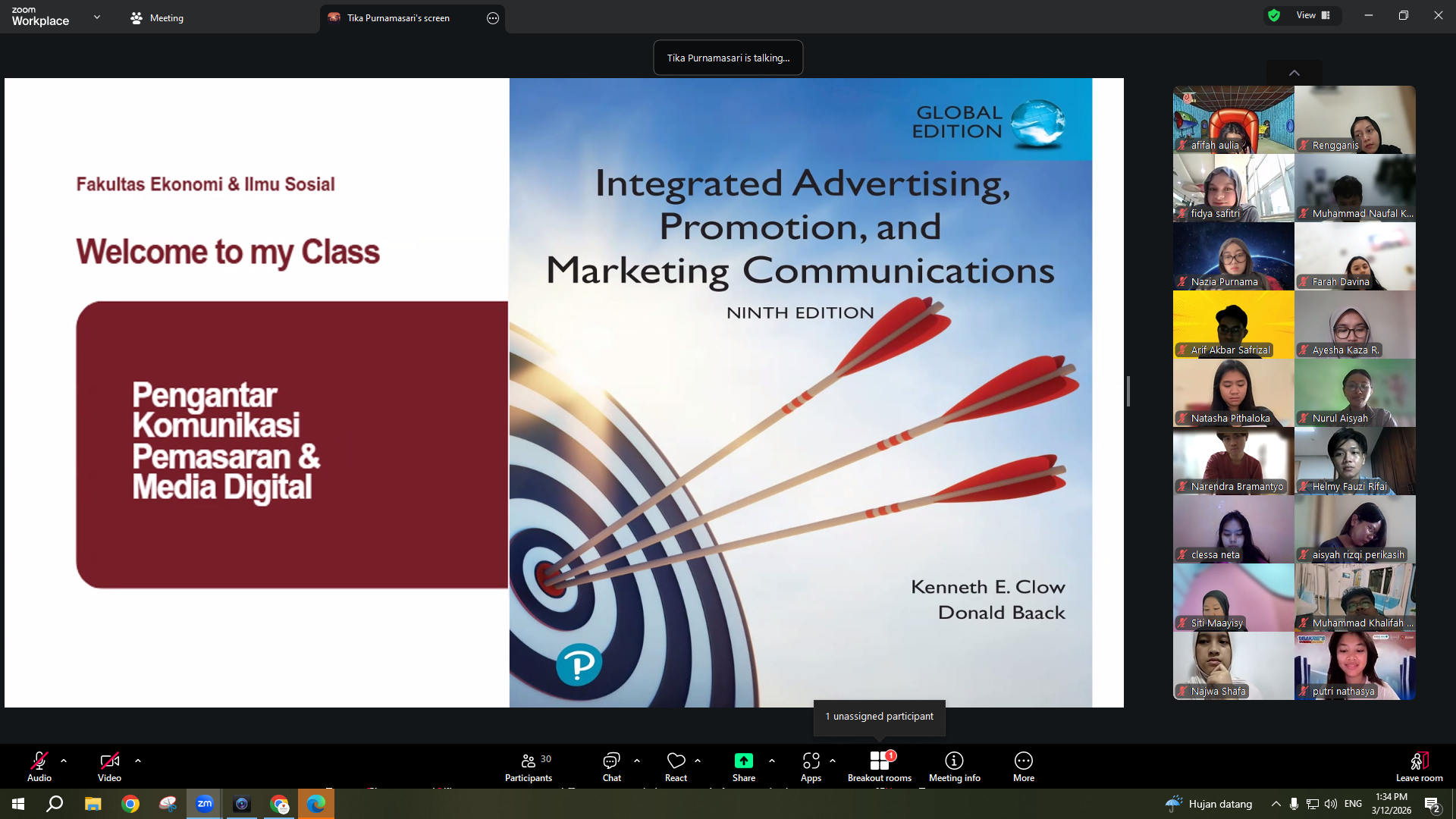The height and width of the screenshot is (819, 1456).
Task: Show hidden system tray icons
Action: 1276,804
